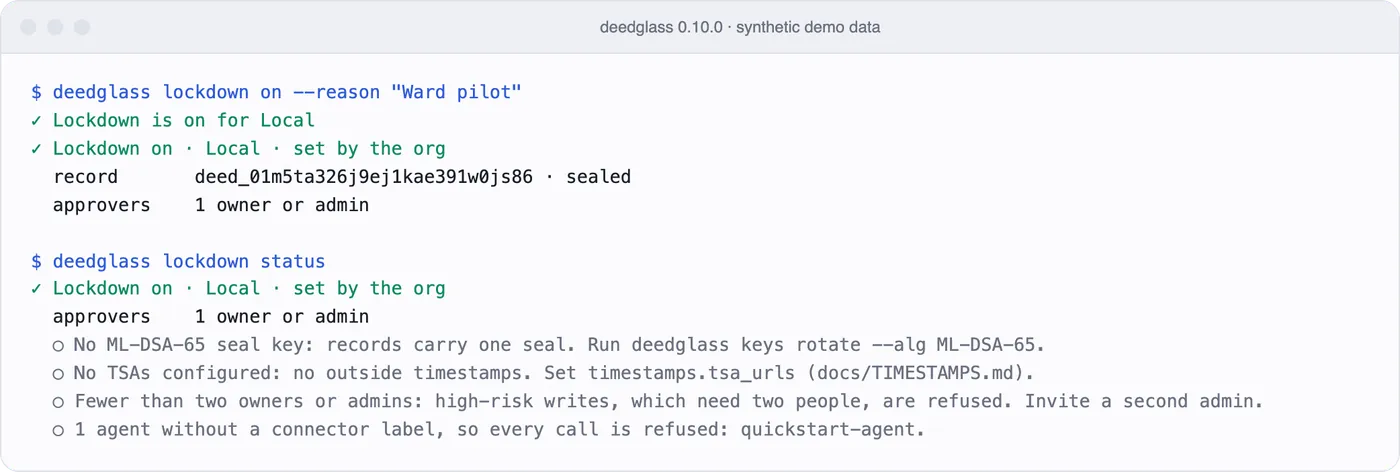Click the checkmark before 'Lockdown is on for Local'
Image resolution: width=1400 pixels, height=472 pixels.
pyautogui.click(x=36, y=120)
